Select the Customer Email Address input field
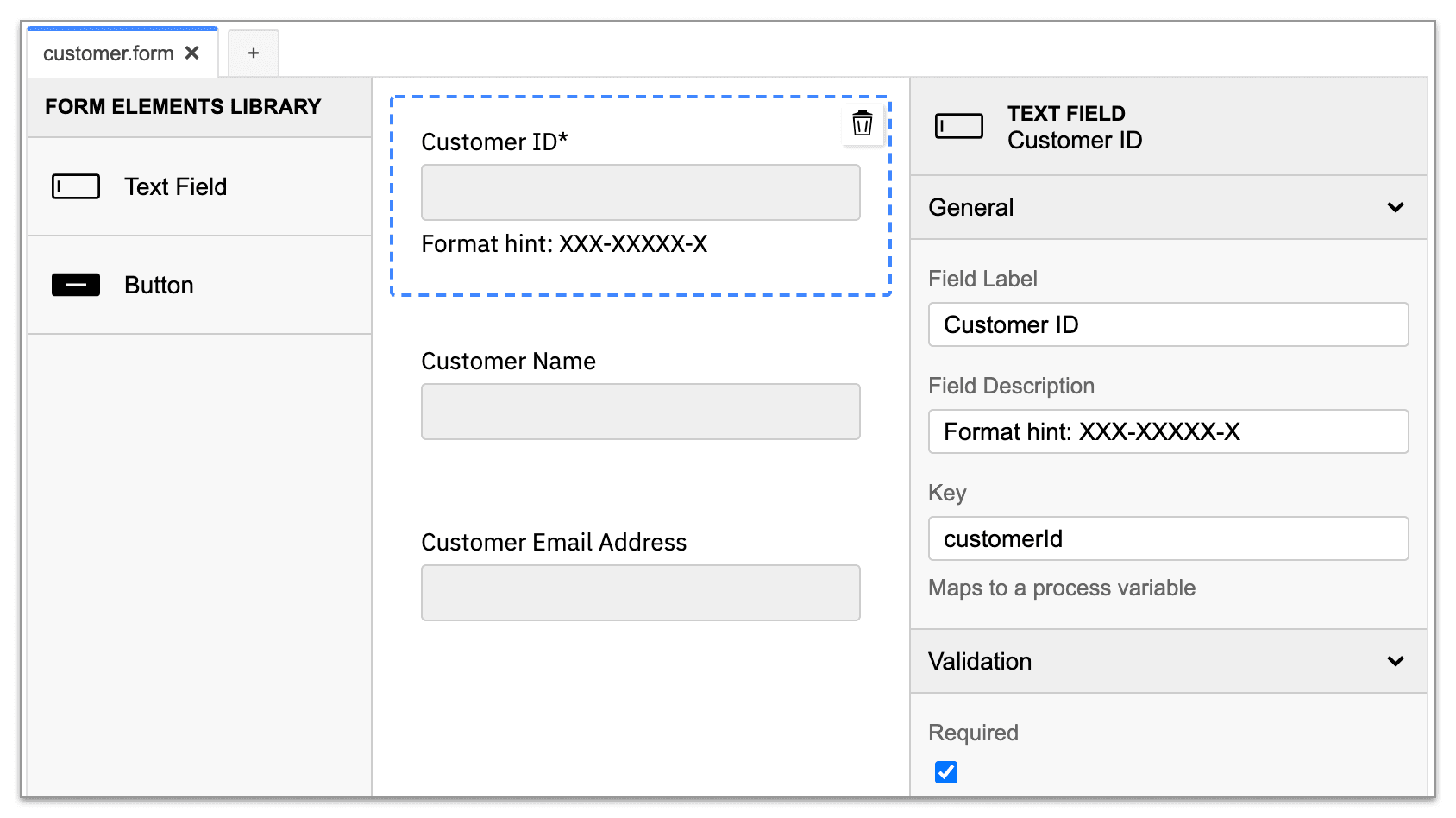 pyautogui.click(x=640, y=593)
